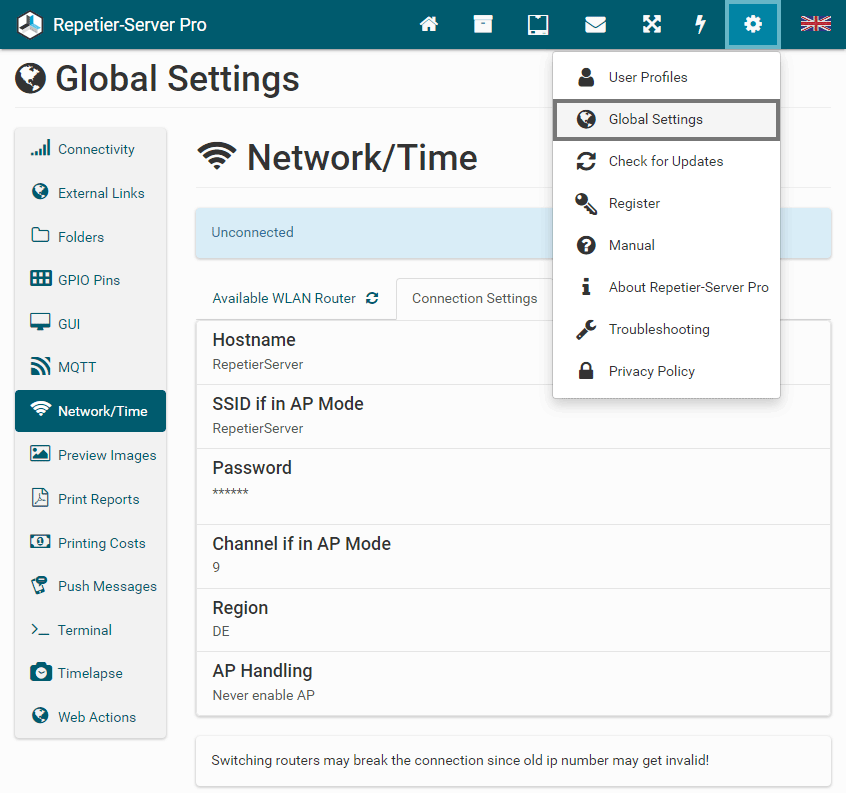This screenshot has width=846, height=793.
Task: Open Register from the menu
Action: click(666, 203)
